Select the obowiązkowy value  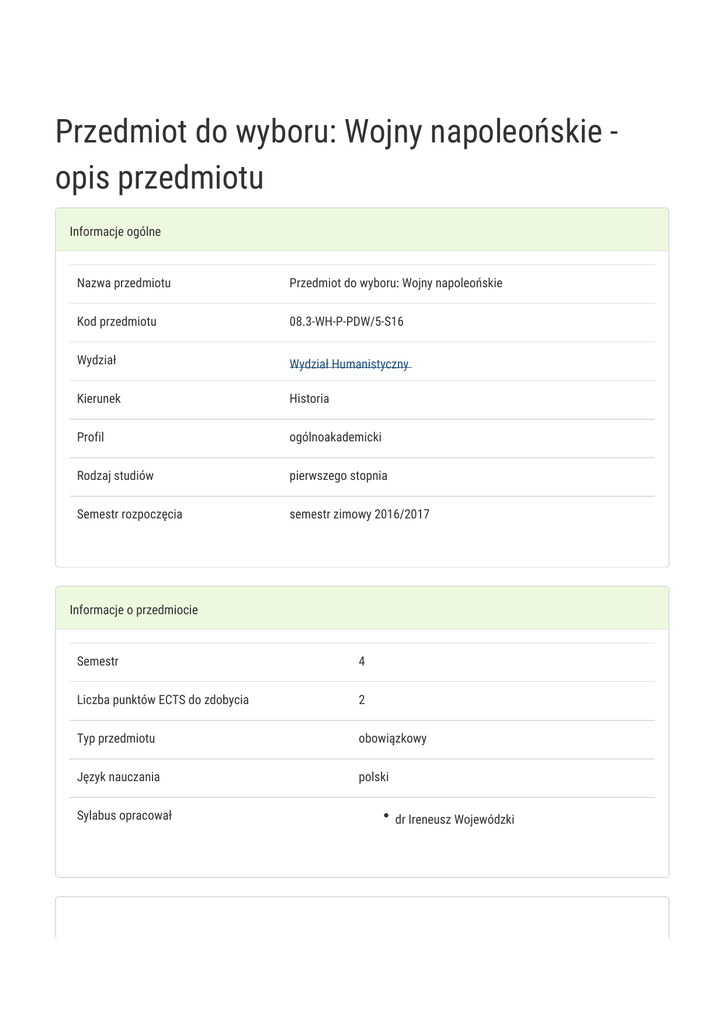click(393, 739)
